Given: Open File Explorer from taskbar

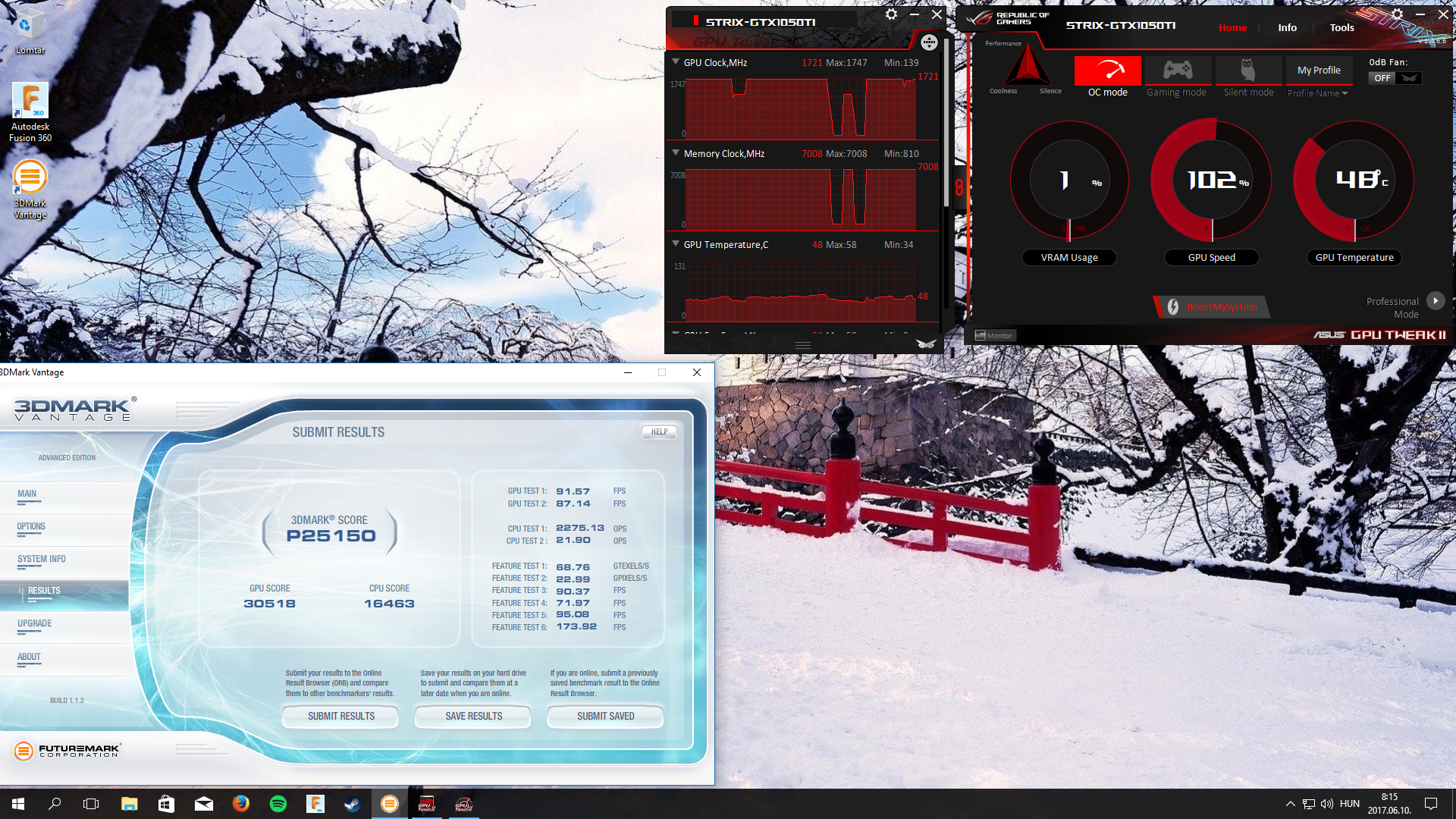Looking at the screenshot, I should tap(129, 804).
